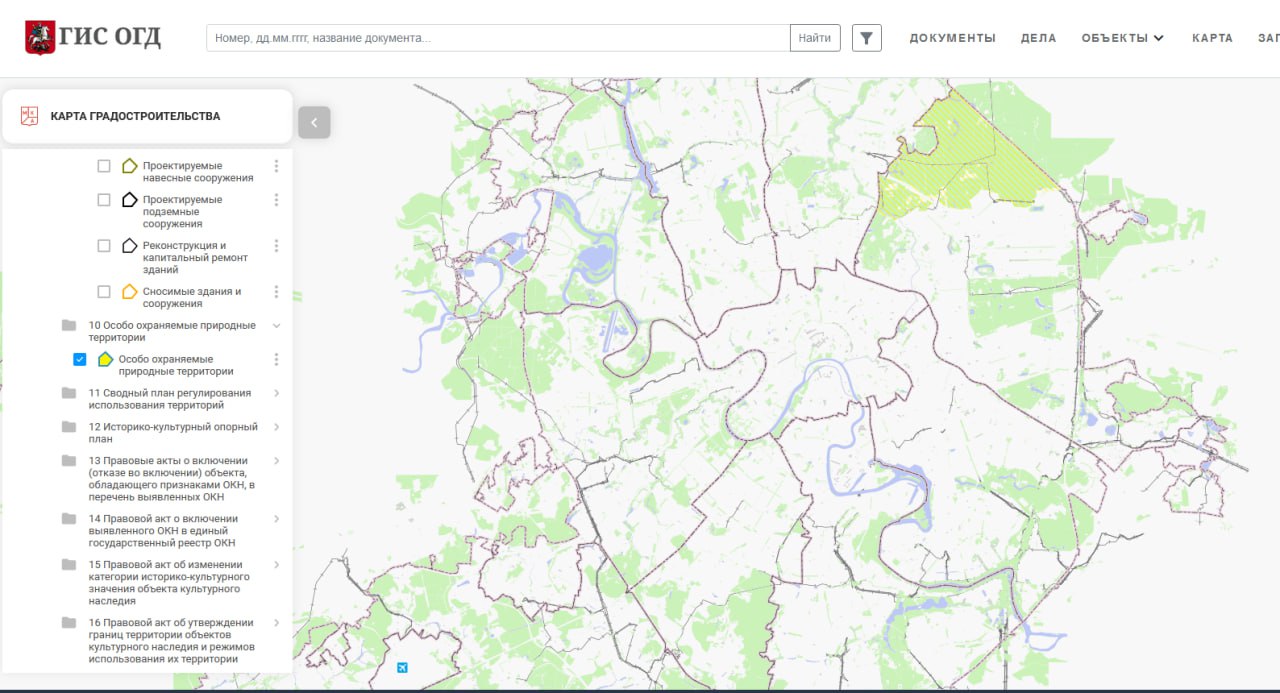The height and width of the screenshot is (693, 1280).
Task: Open the ОБЪЕКТЫ dropdown menu
Action: click(x=1123, y=38)
